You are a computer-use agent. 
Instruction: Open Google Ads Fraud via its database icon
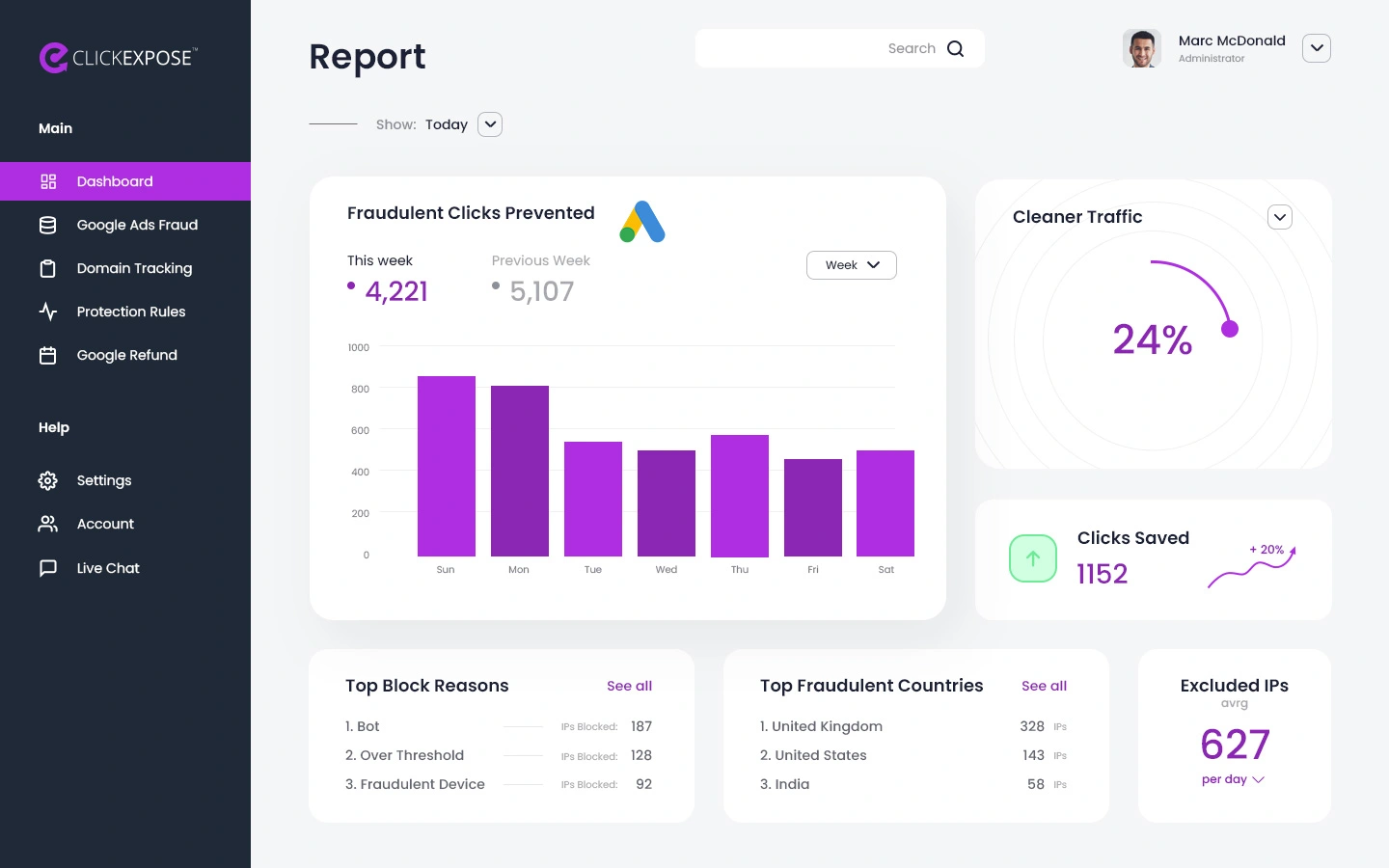(x=48, y=225)
